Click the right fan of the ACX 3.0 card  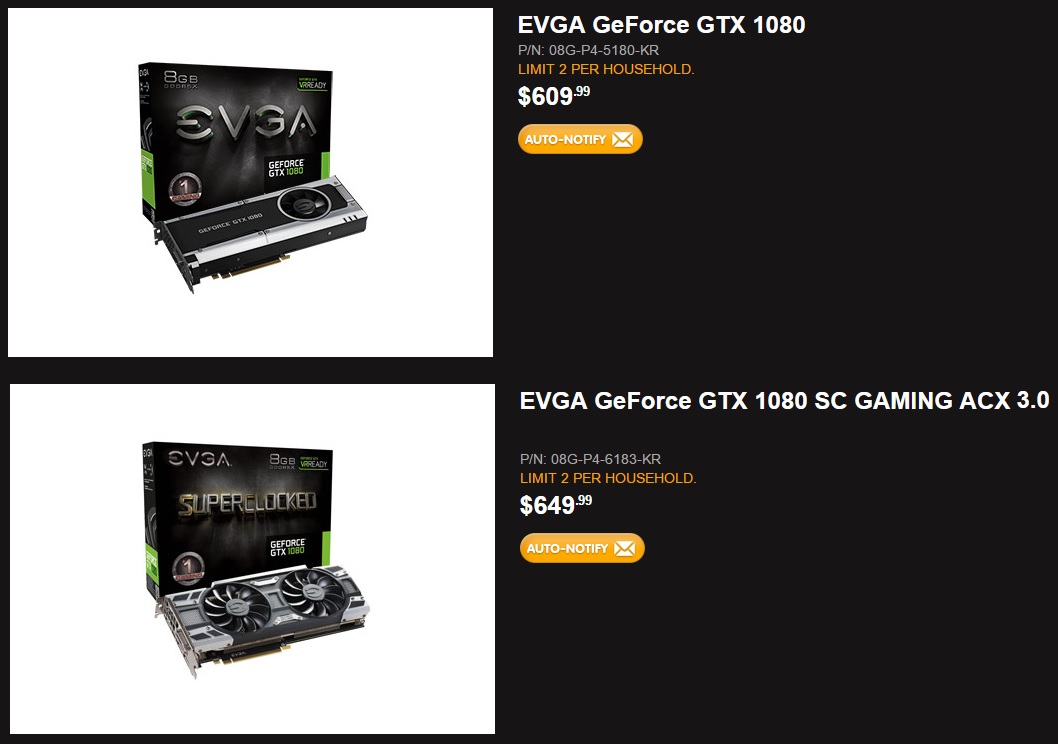coord(313,591)
